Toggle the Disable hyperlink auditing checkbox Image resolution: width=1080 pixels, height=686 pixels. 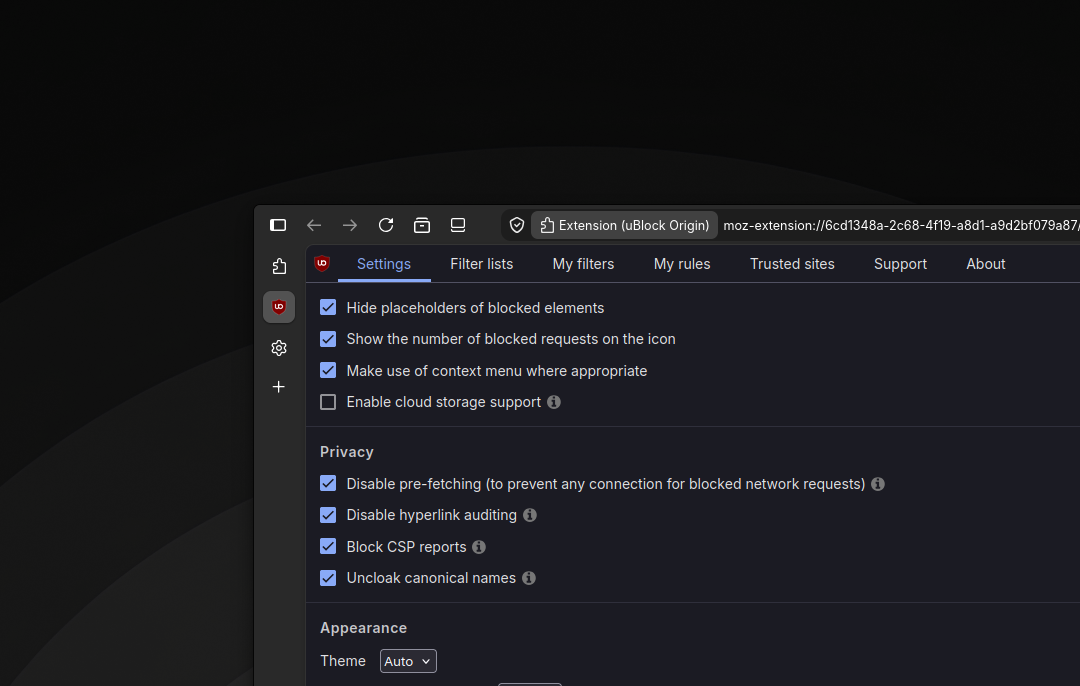[x=328, y=515]
